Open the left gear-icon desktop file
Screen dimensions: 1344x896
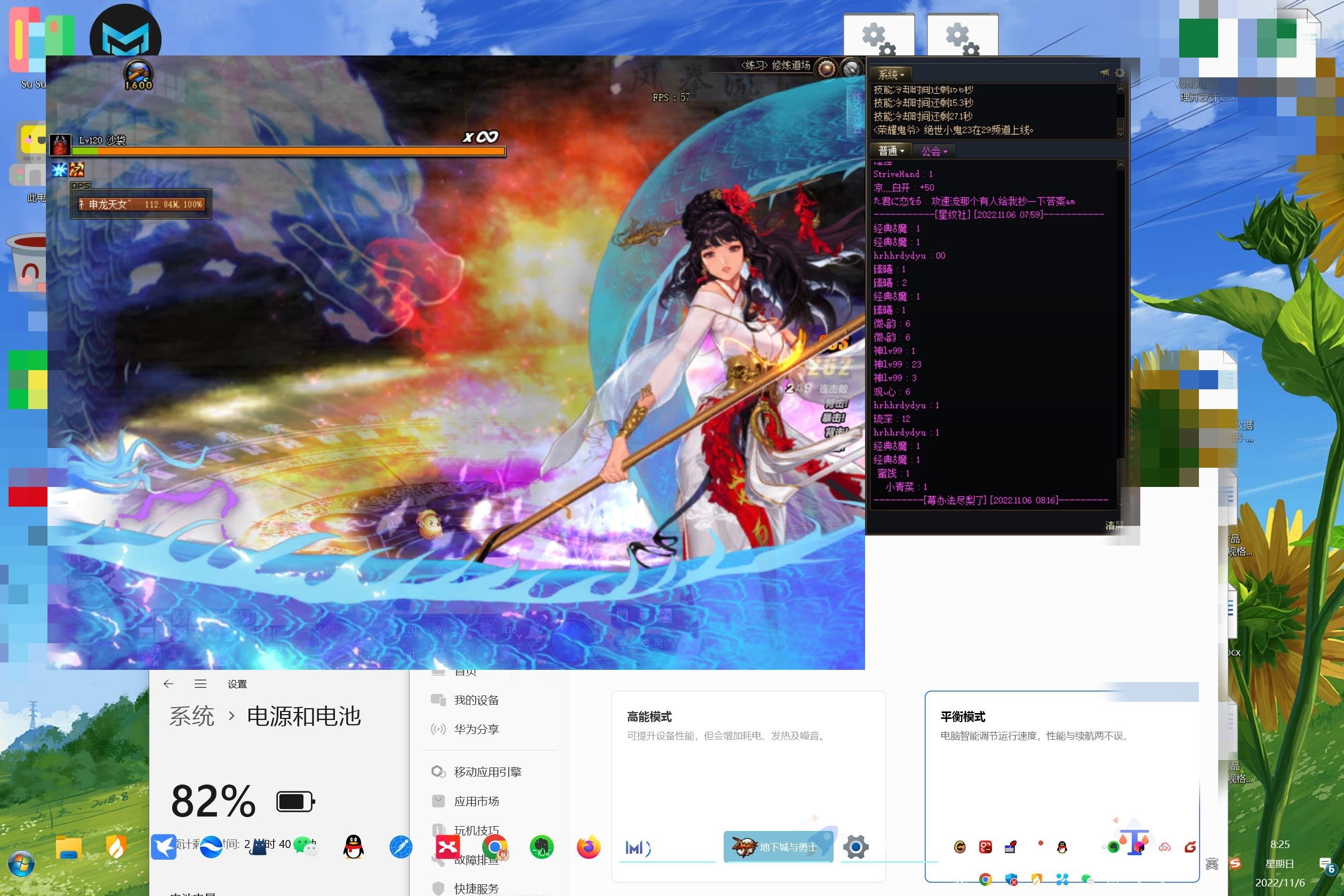point(879,35)
